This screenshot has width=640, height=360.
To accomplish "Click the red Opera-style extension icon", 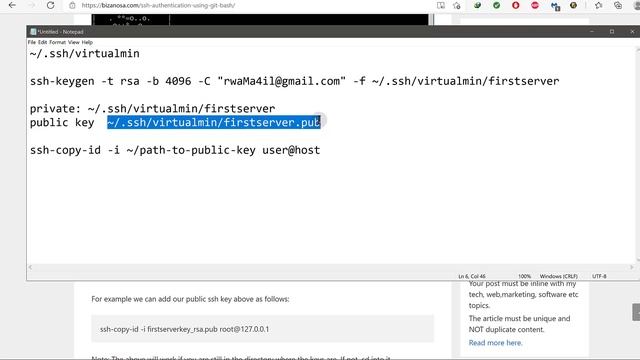I will click(x=516, y=5).
